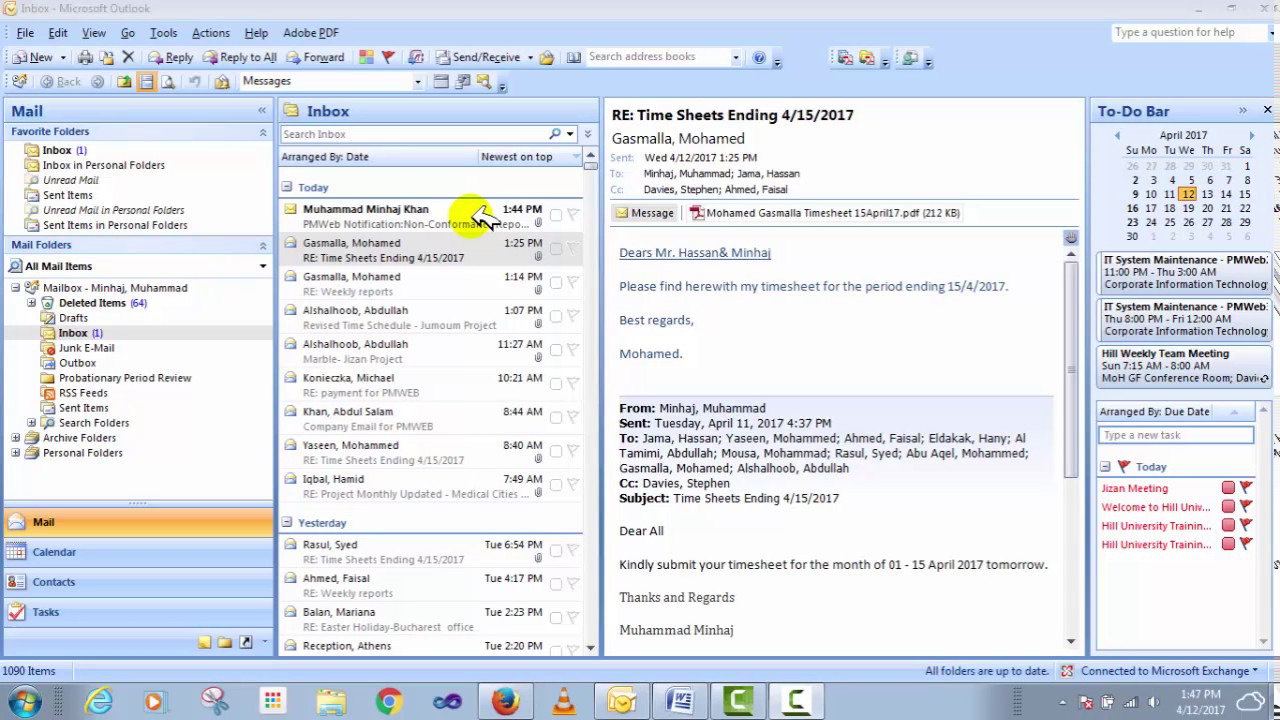Click the Adobe PDF convert selected messages icon

pyautogui.click(x=845, y=57)
